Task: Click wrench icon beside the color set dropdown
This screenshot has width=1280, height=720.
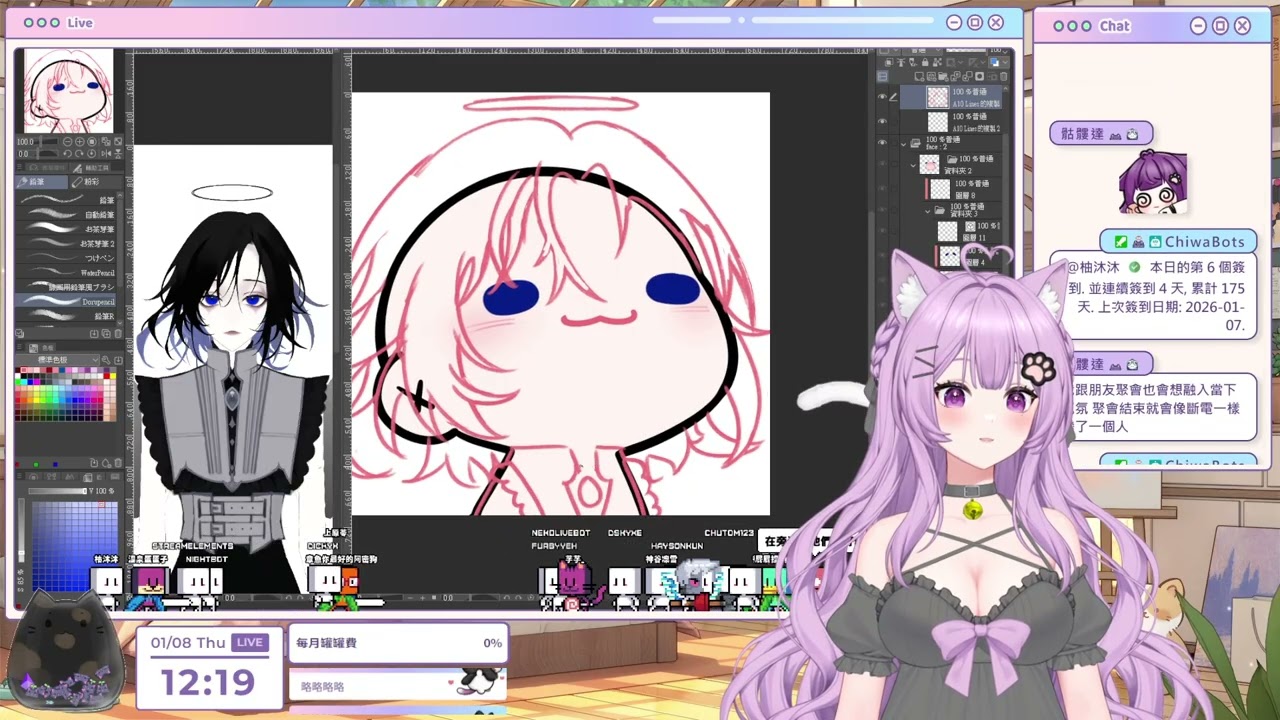Action: (105, 359)
